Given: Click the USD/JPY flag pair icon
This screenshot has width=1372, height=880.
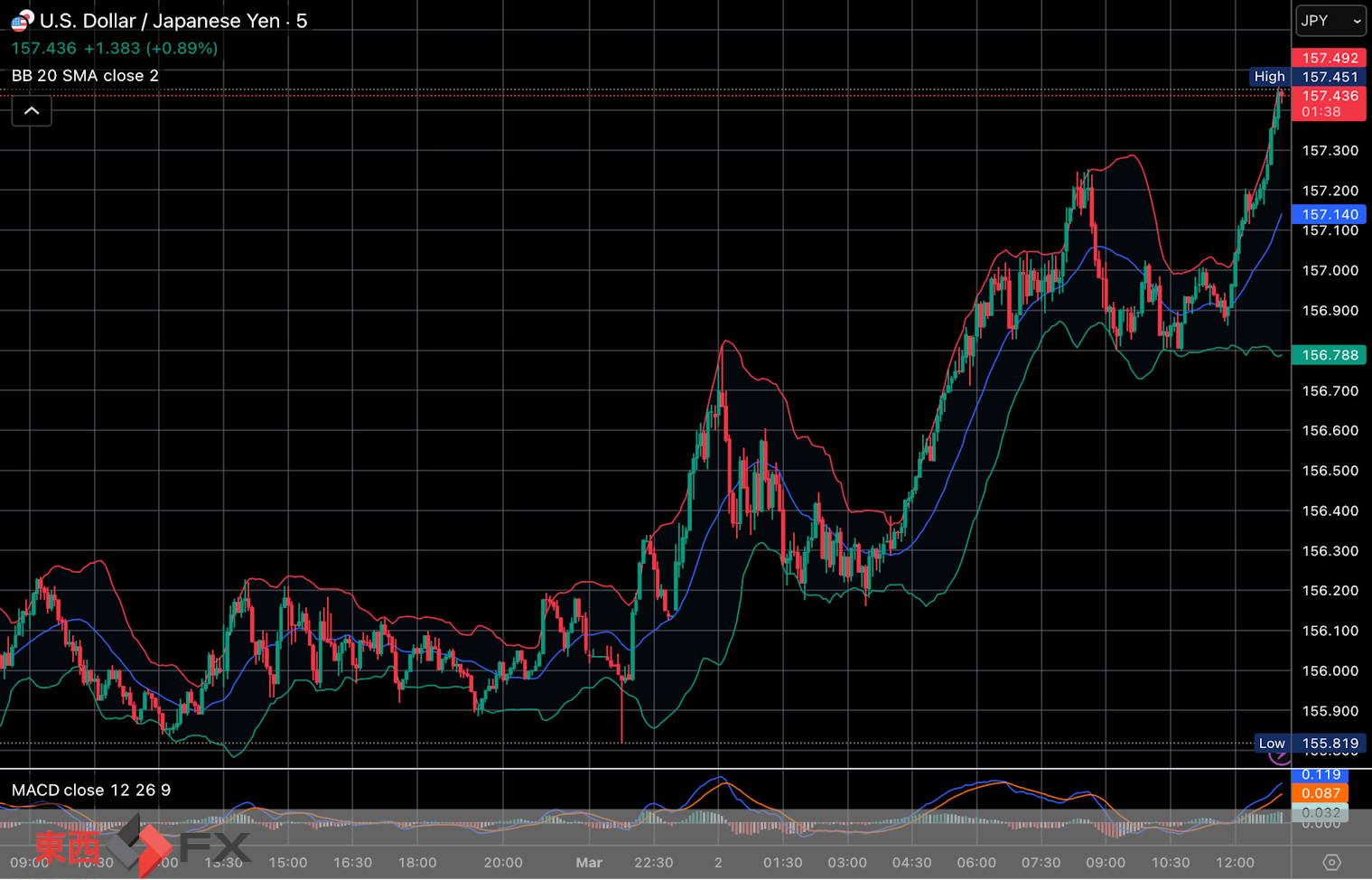Looking at the screenshot, I should (22, 20).
